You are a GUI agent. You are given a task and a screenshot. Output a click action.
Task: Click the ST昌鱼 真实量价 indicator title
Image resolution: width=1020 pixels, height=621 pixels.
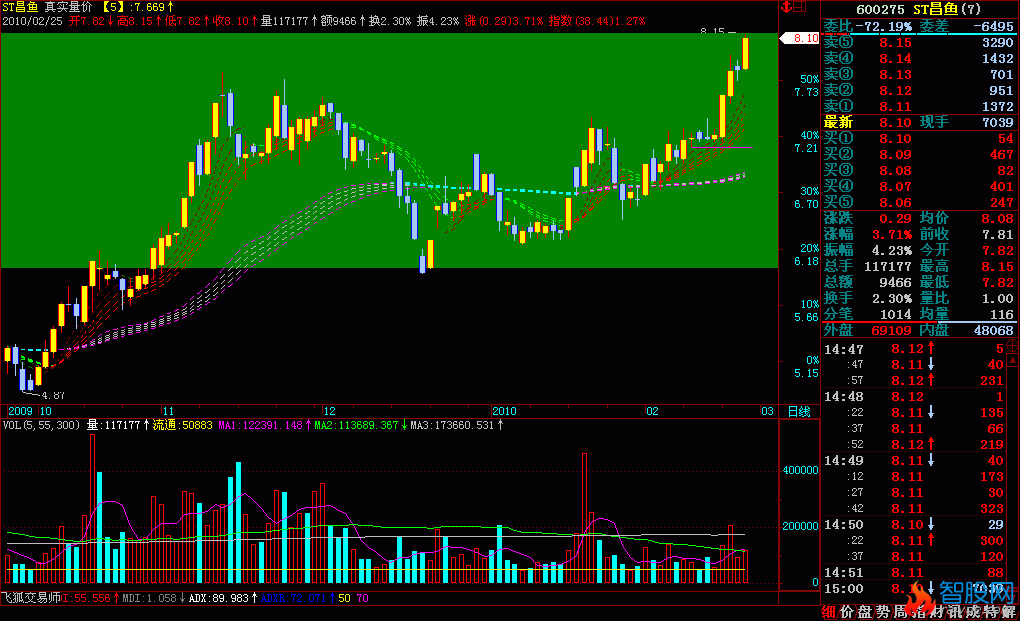[47, 7]
